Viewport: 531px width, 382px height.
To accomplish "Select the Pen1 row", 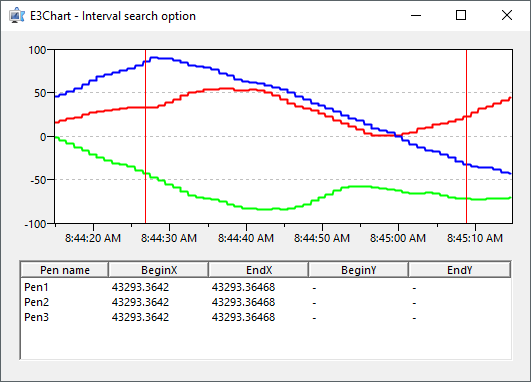I will coord(266,288).
